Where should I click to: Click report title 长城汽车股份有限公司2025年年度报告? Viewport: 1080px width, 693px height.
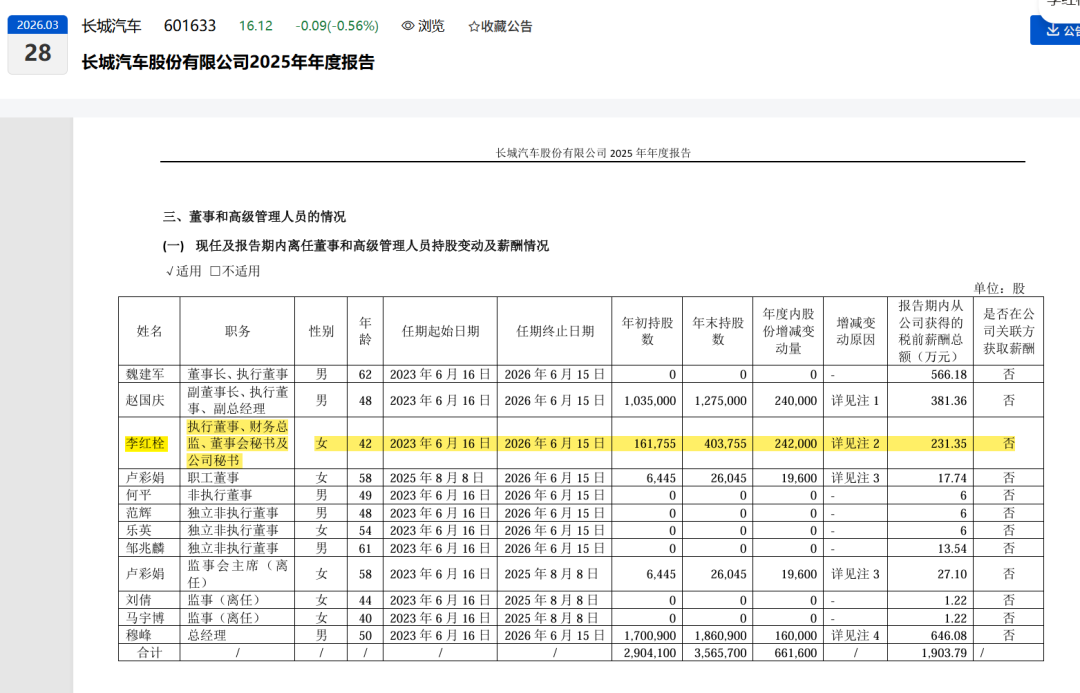click(x=228, y=62)
